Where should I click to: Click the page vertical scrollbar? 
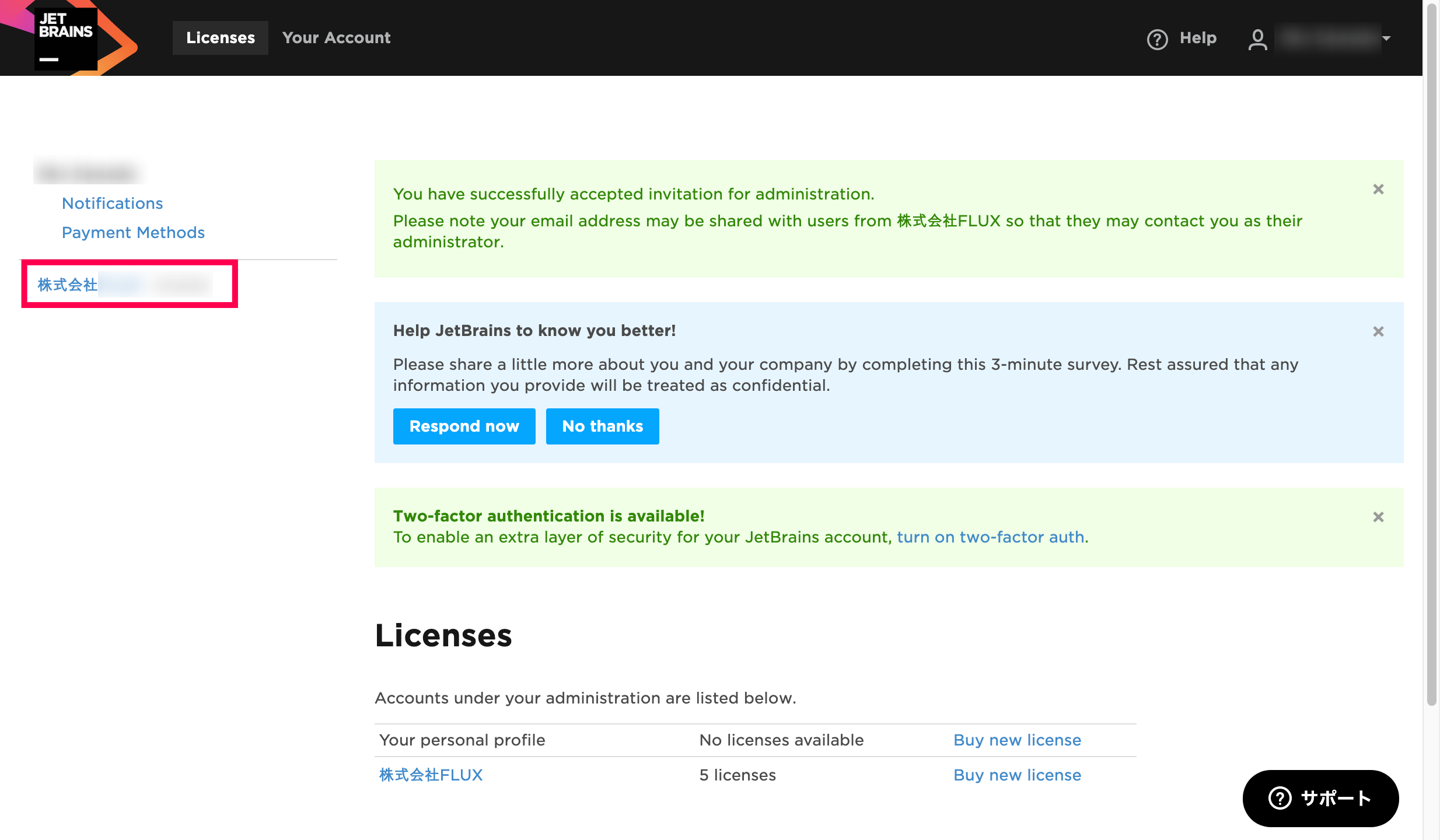click(1431, 355)
